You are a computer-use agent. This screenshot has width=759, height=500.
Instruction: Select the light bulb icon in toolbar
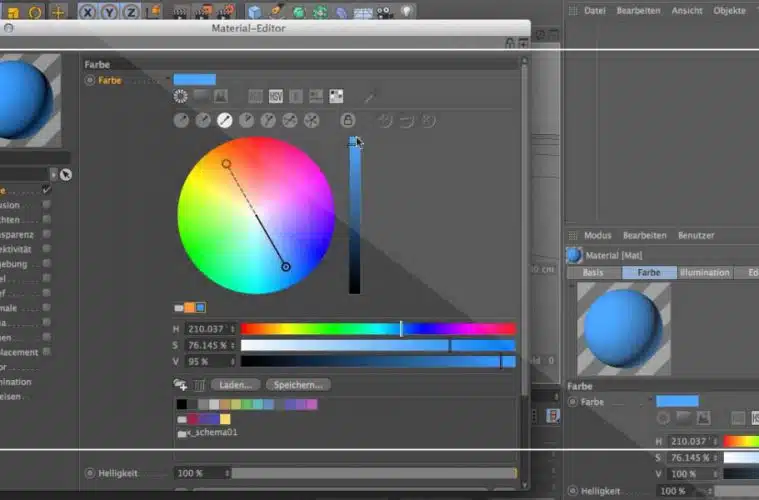[x=407, y=12]
